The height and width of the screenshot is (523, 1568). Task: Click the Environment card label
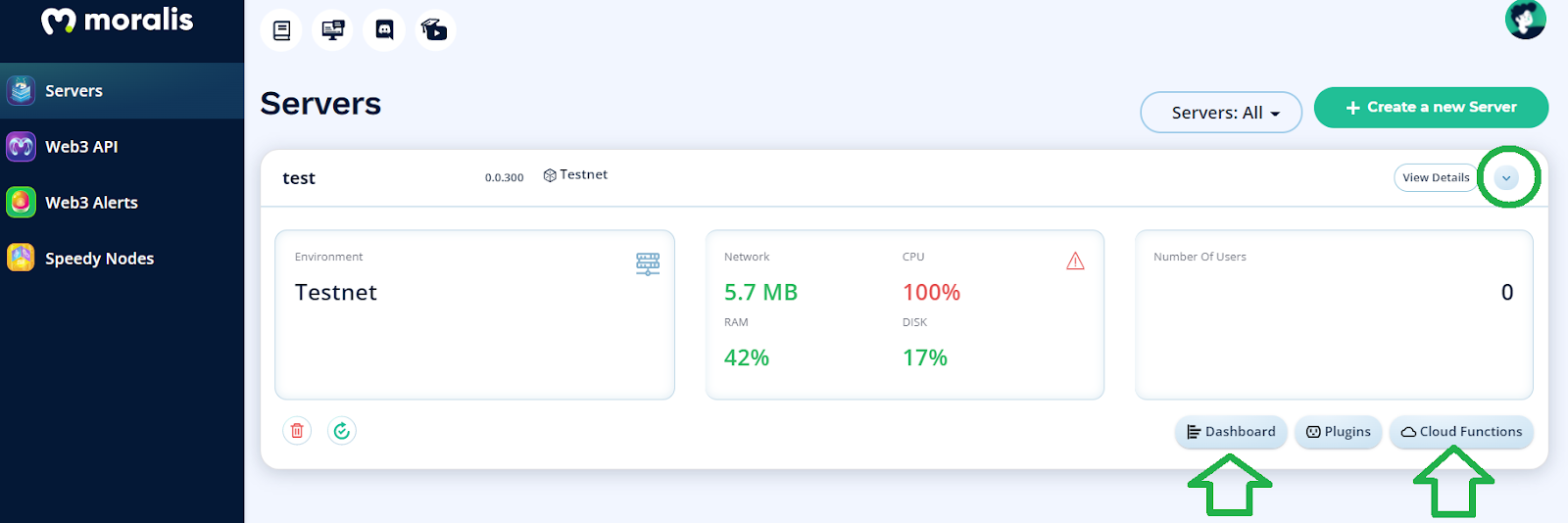(x=328, y=257)
